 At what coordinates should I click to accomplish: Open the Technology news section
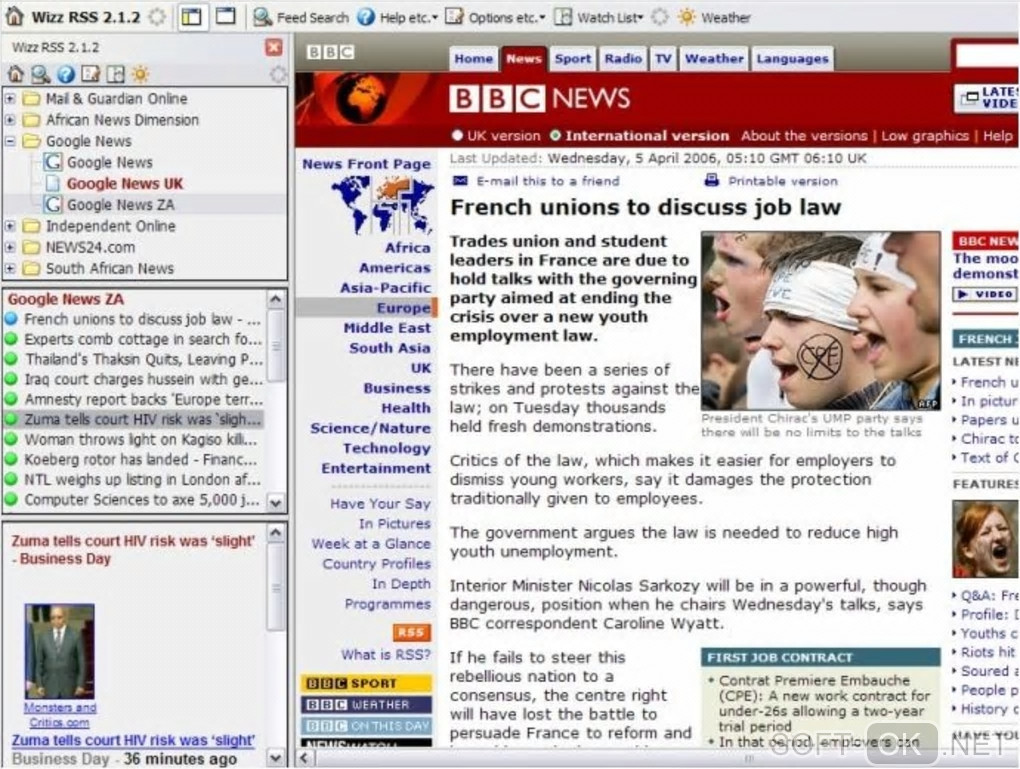point(387,448)
